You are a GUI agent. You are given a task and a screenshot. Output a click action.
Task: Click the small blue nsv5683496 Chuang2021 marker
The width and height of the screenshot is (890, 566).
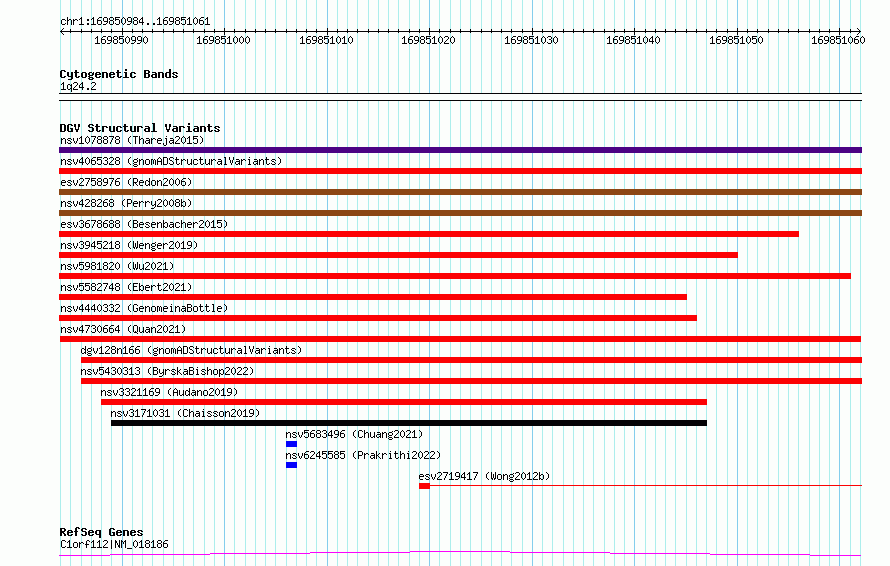point(291,444)
